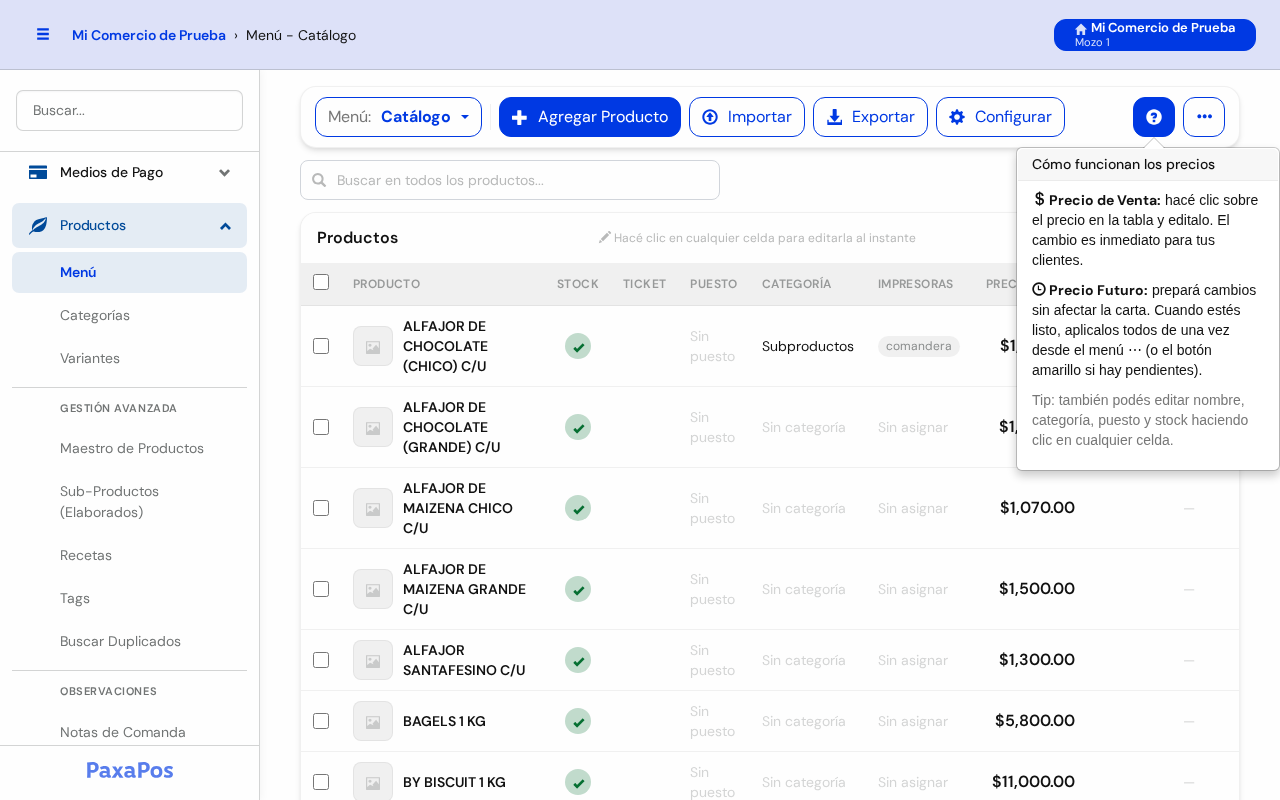
Task: Click stock check icon for BY BISCUIT 1 KG
Action: coord(578,782)
